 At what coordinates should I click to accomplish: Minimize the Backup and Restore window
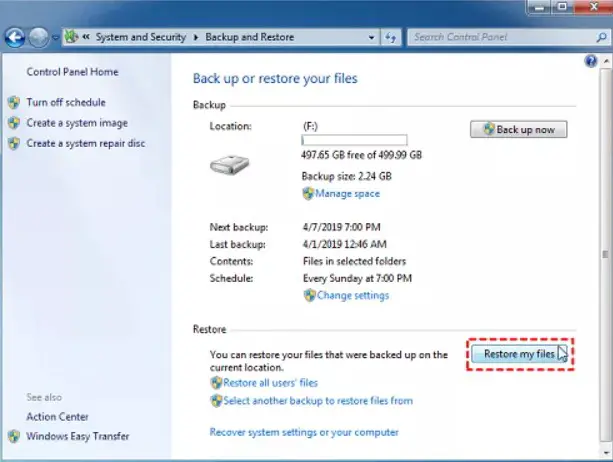539,7
